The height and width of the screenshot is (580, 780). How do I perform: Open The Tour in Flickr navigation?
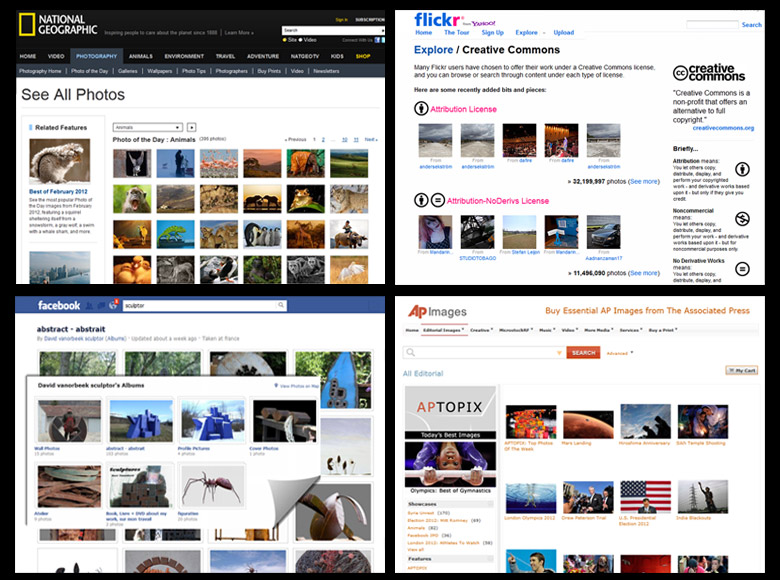point(456,33)
